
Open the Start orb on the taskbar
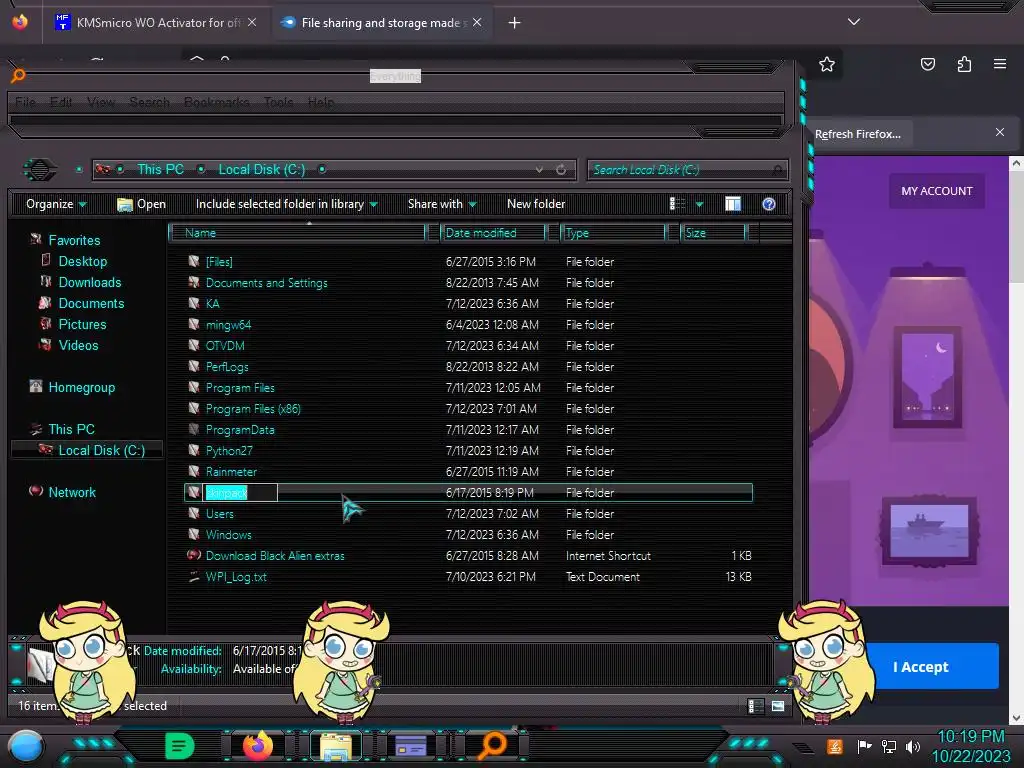(x=25, y=746)
